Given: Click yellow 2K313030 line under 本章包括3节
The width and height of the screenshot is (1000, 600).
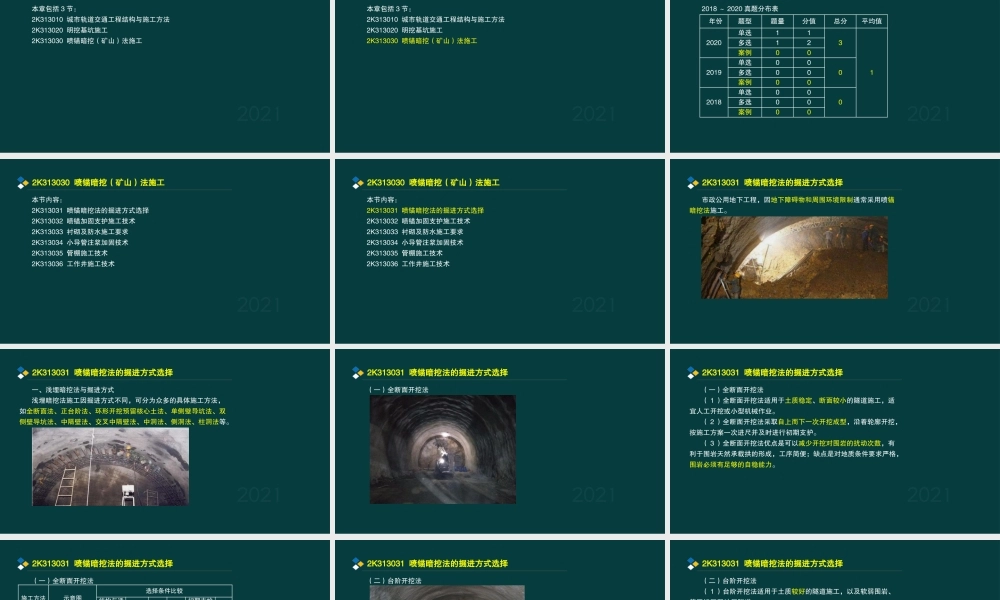Looking at the screenshot, I should coord(422,41).
